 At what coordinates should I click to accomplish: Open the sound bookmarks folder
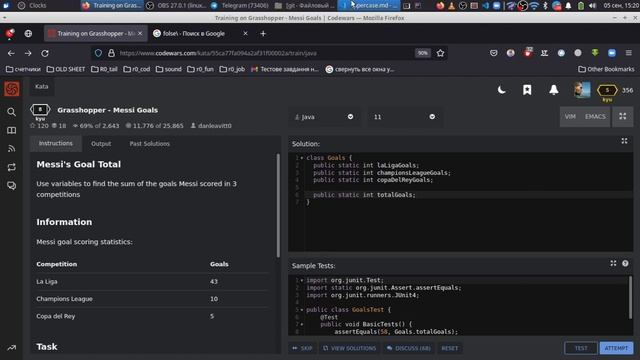tap(169, 69)
